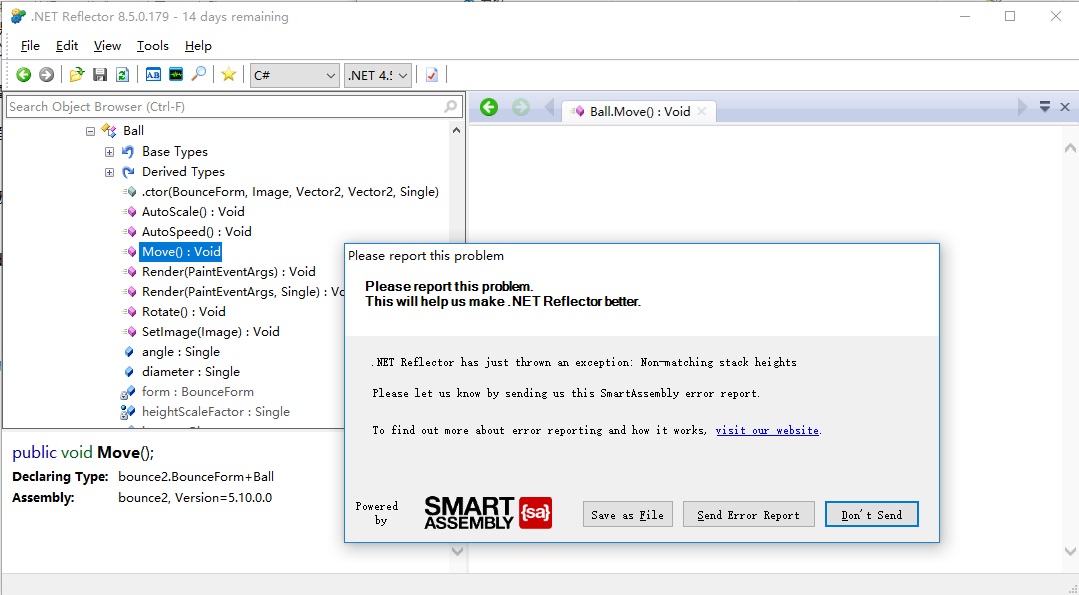The height and width of the screenshot is (595, 1079).
Task: Open the Tools menu
Action: 153,46
